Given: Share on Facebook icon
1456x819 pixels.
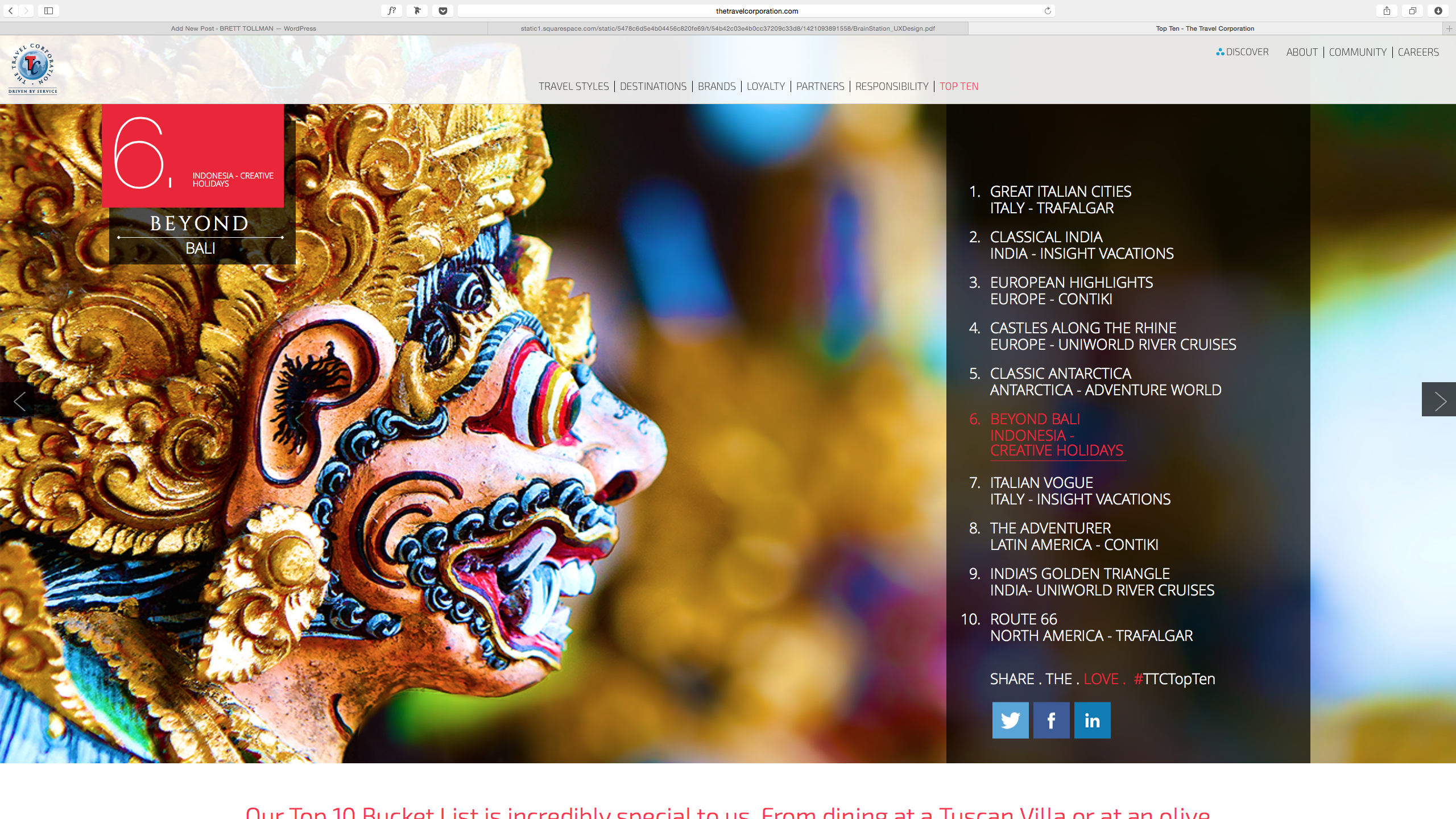Looking at the screenshot, I should coord(1051,720).
